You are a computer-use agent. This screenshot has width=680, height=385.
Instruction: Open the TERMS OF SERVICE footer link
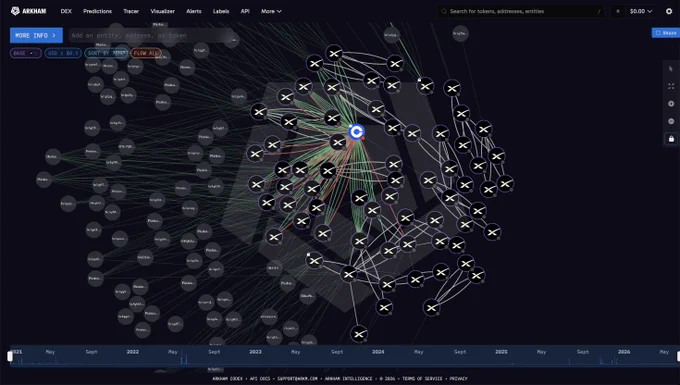[x=422, y=378]
